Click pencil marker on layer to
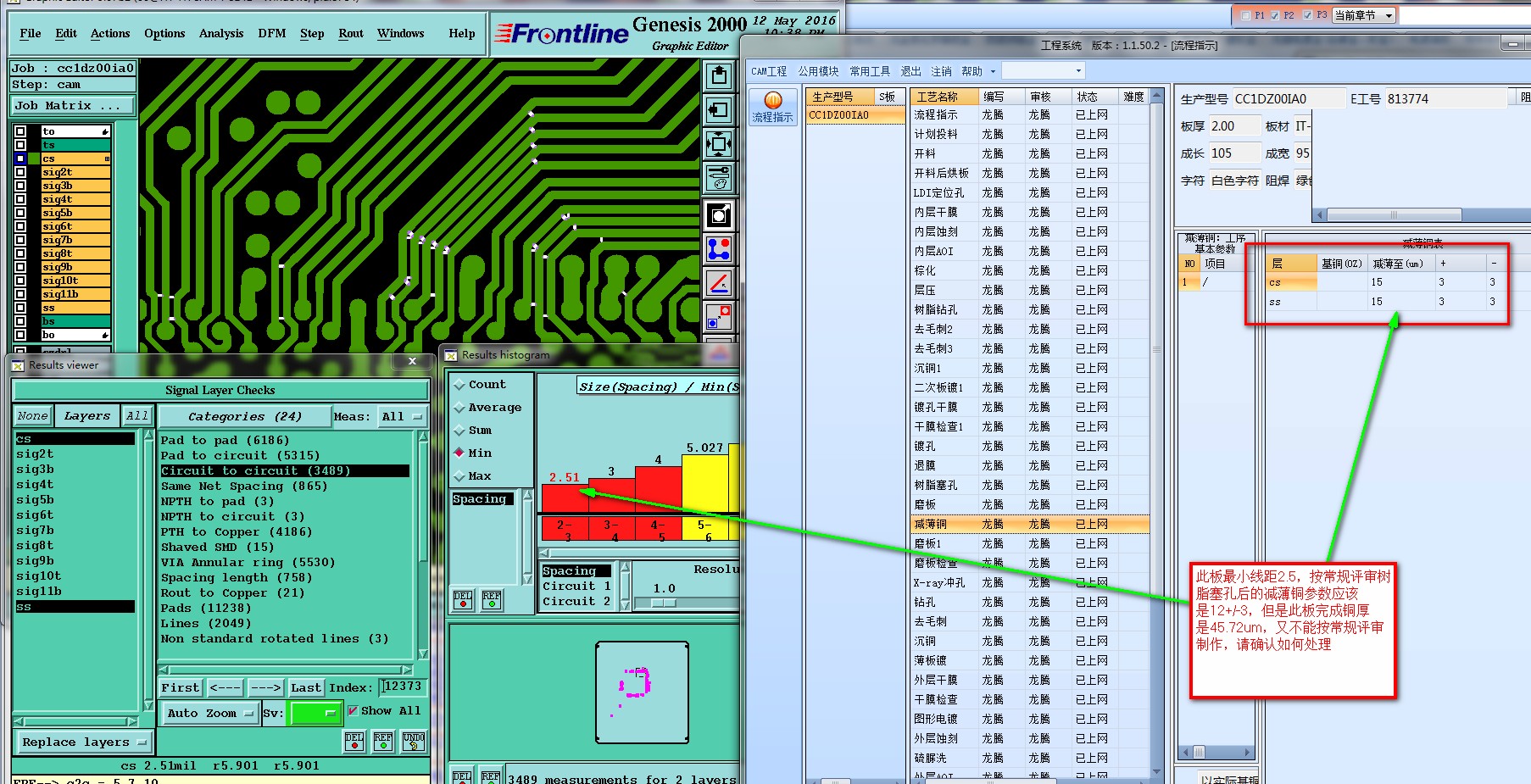Image resolution: width=1531 pixels, height=784 pixels. [x=105, y=131]
